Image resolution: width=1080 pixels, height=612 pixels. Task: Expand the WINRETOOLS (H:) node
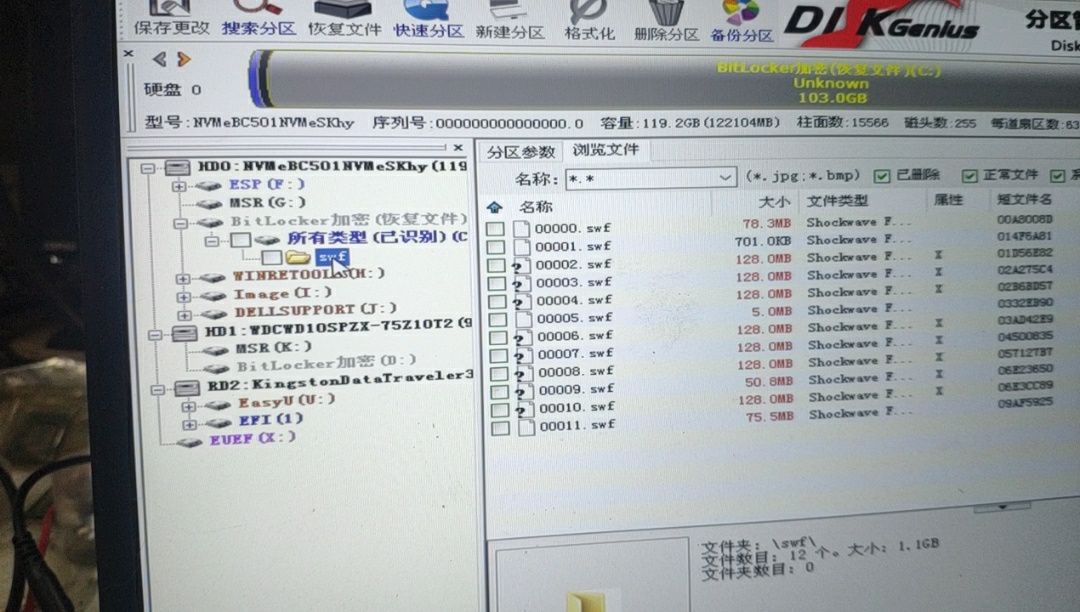click(183, 278)
